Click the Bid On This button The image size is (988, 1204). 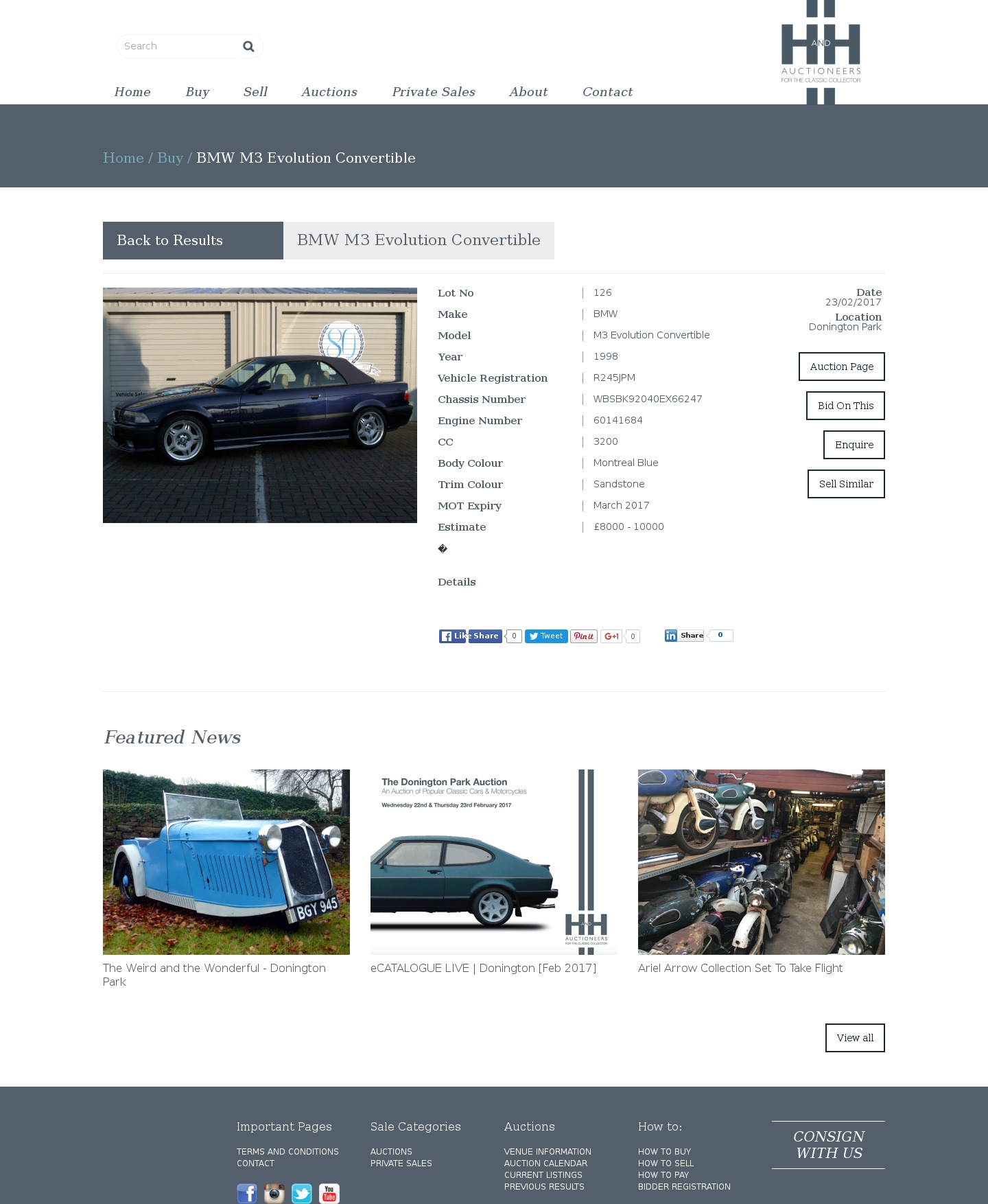click(x=845, y=406)
